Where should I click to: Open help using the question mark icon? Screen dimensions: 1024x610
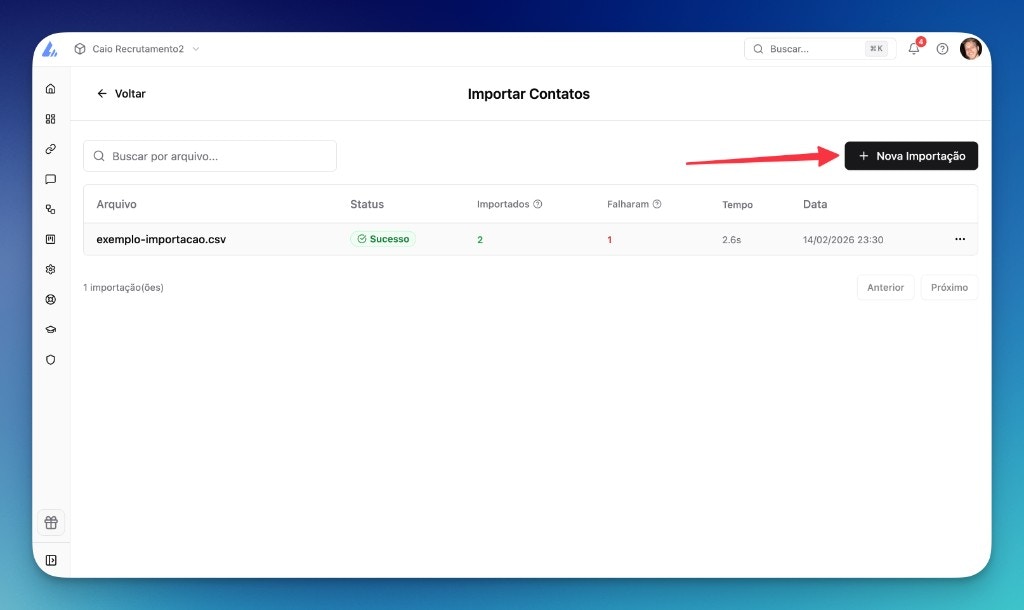point(941,48)
